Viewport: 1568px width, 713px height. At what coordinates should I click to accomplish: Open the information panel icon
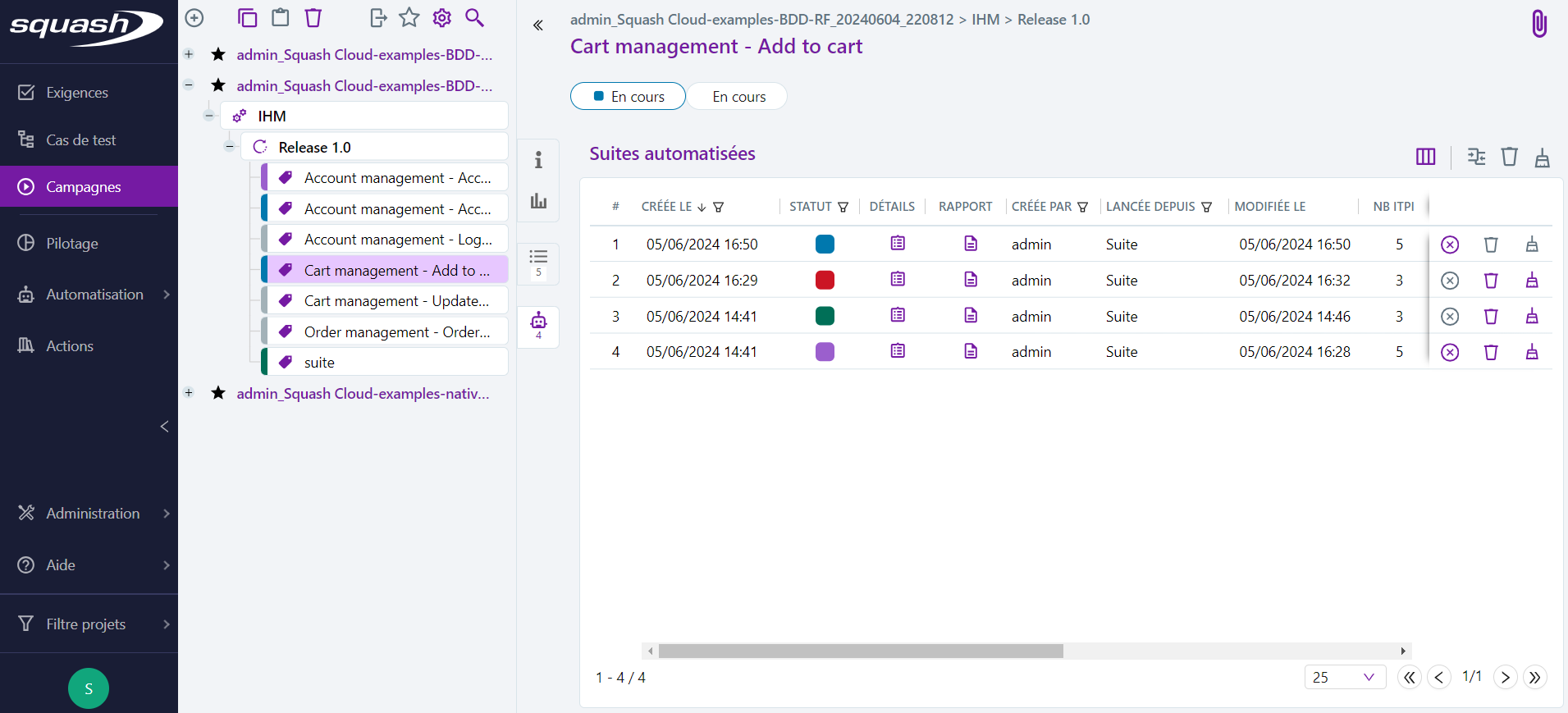coord(538,160)
